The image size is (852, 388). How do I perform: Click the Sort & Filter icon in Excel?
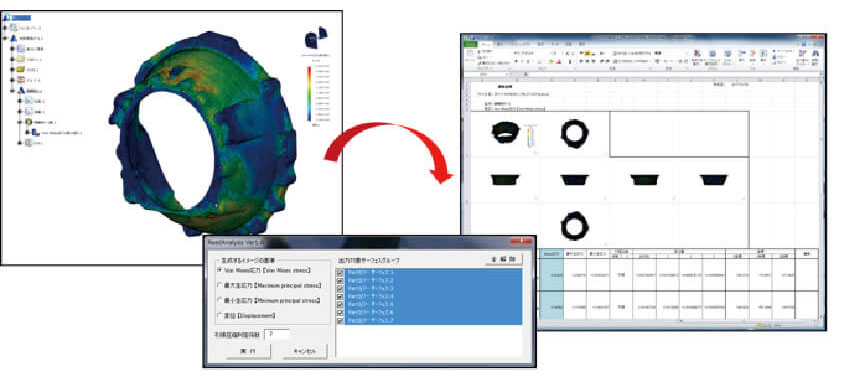click(802, 54)
